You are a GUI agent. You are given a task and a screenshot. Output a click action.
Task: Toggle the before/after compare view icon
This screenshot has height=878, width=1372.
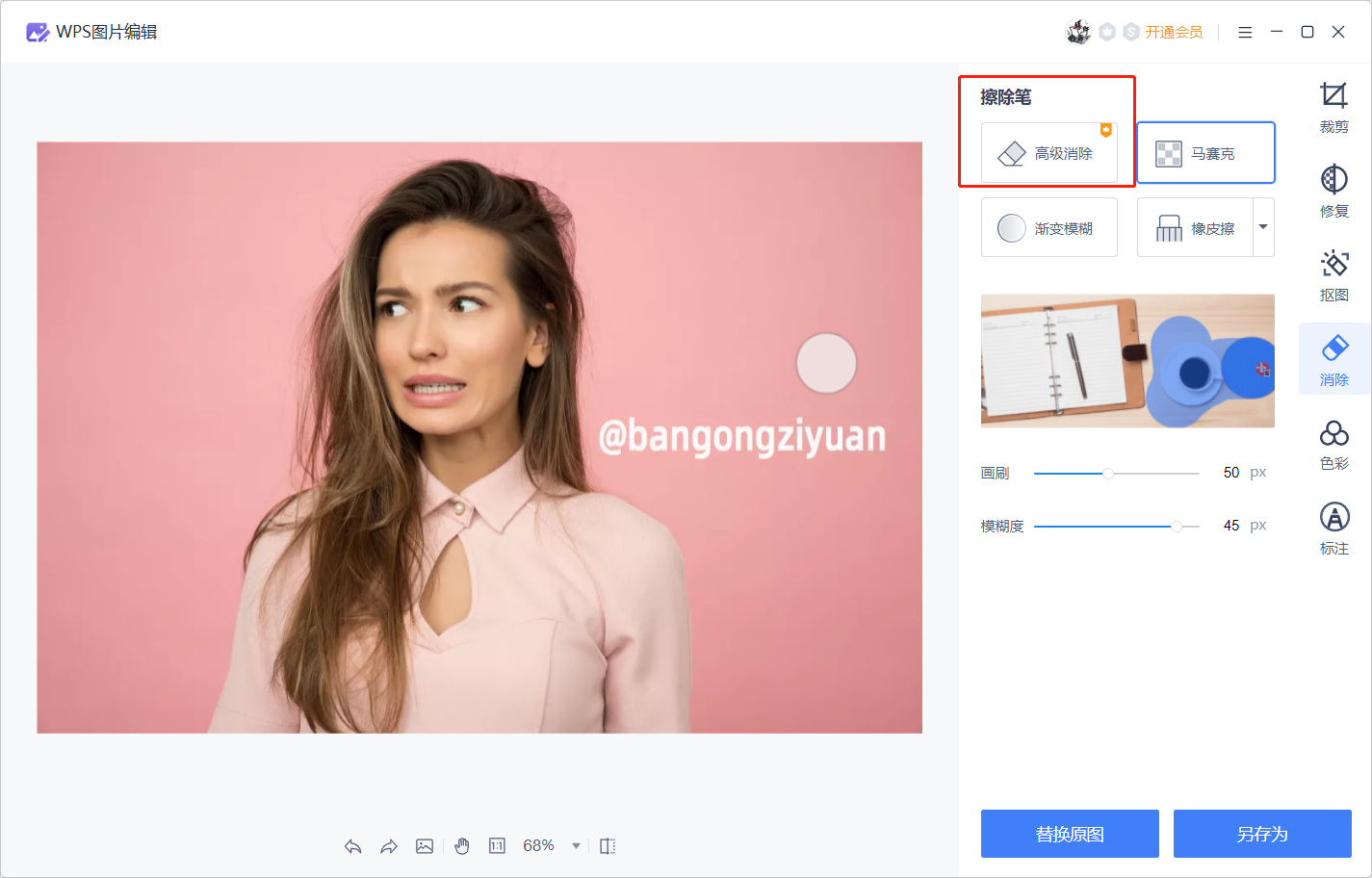point(608,846)
